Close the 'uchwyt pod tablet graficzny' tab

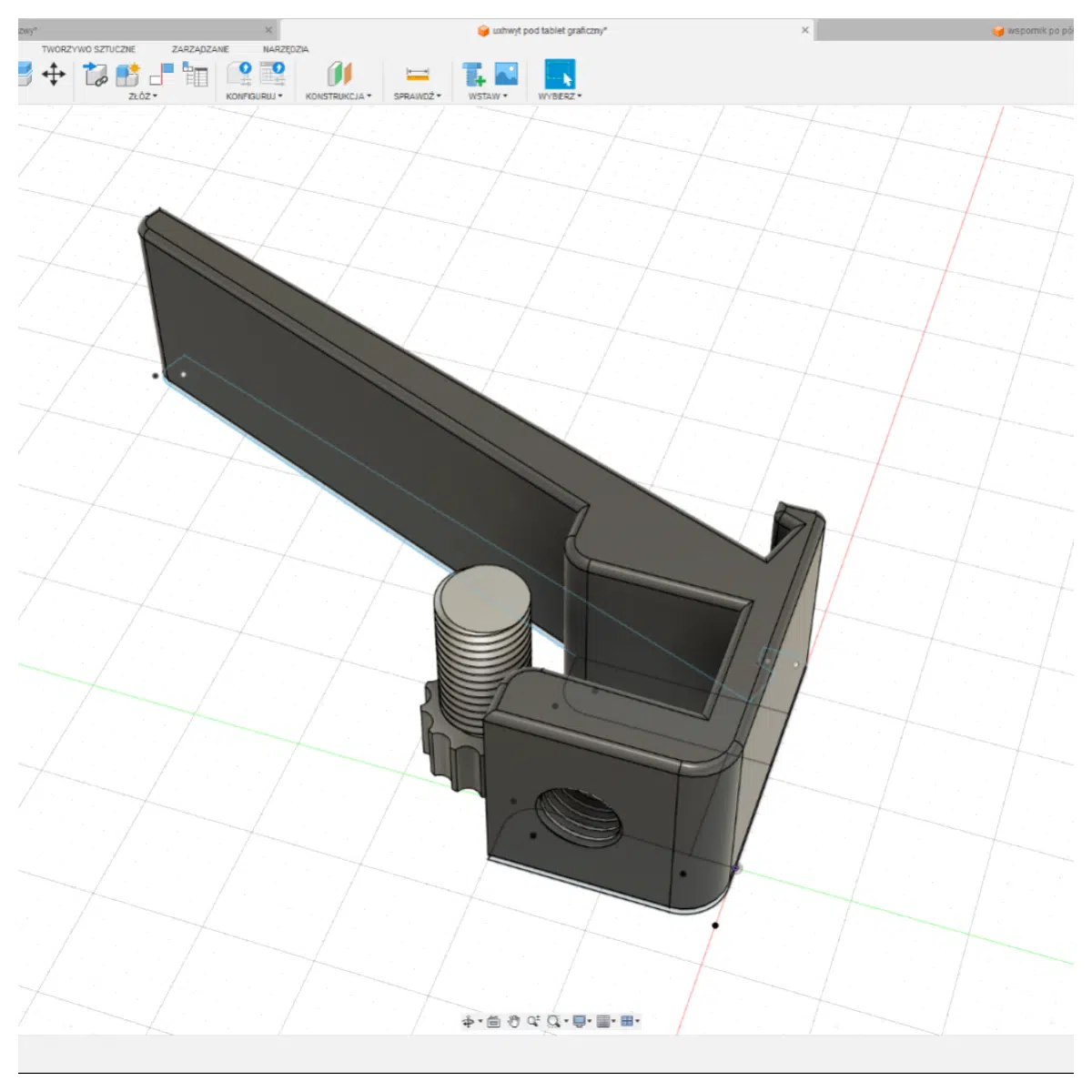coord(804,30)
